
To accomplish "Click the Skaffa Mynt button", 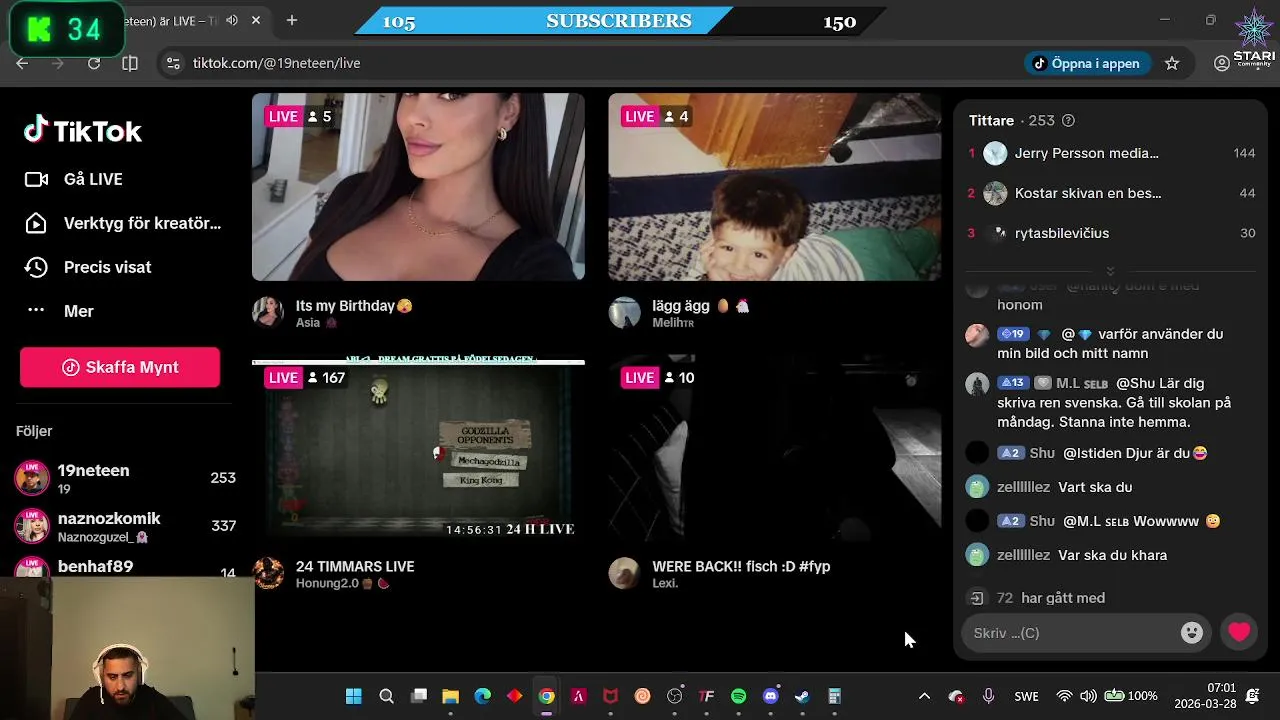I will (x=120, y=367).
